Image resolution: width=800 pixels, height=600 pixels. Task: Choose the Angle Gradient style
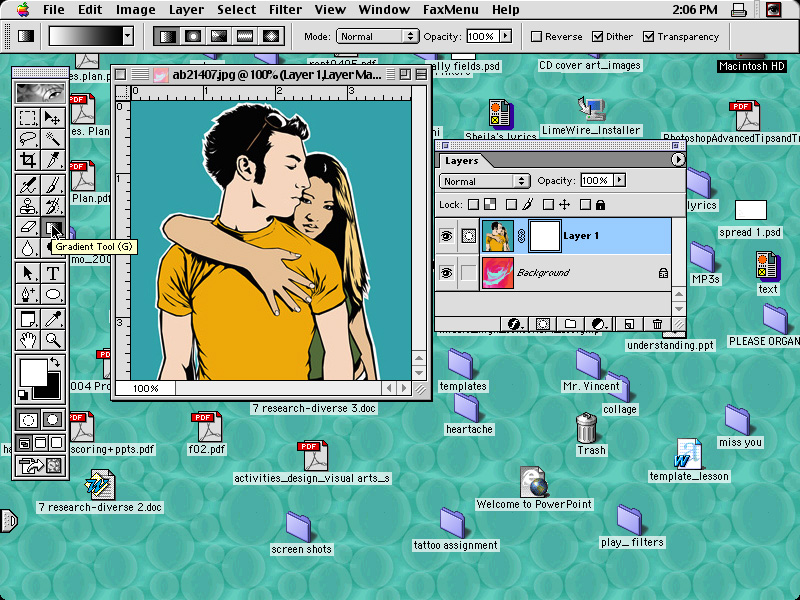click(219, 36)
